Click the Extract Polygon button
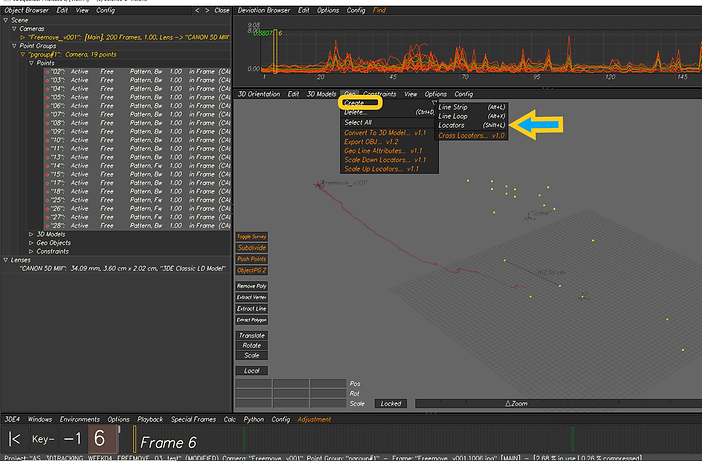Viewport: 702px width, 461px height. (252, 320)
